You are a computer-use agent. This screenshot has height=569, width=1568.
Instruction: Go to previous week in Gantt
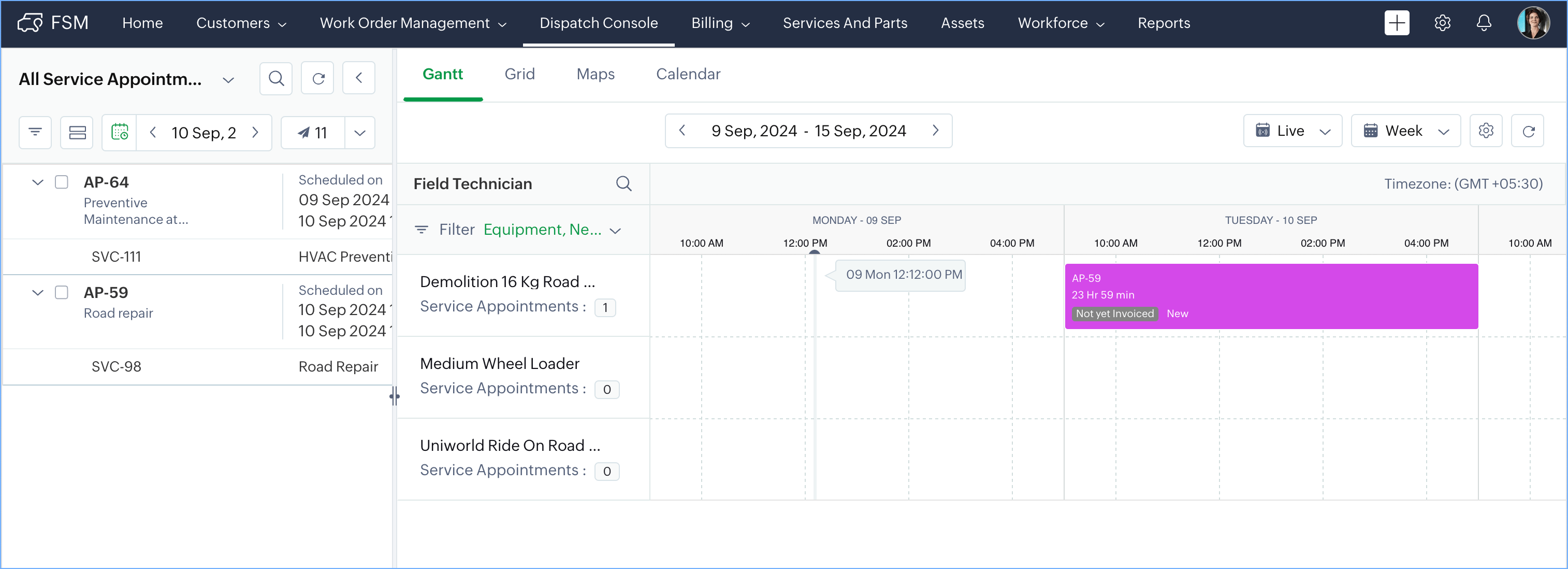point(683,131)
